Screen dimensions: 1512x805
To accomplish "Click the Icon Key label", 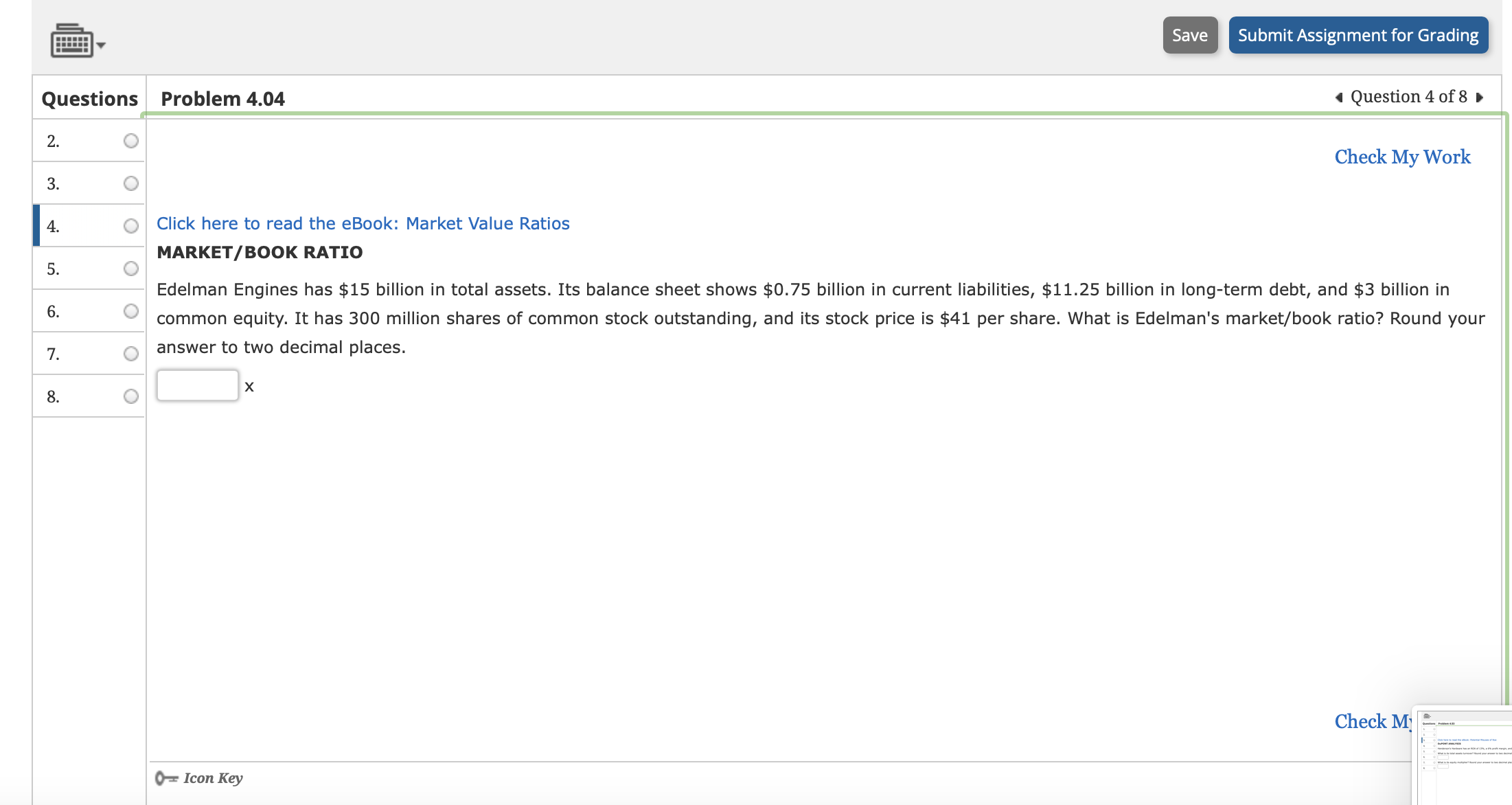I will pos(213,778).
